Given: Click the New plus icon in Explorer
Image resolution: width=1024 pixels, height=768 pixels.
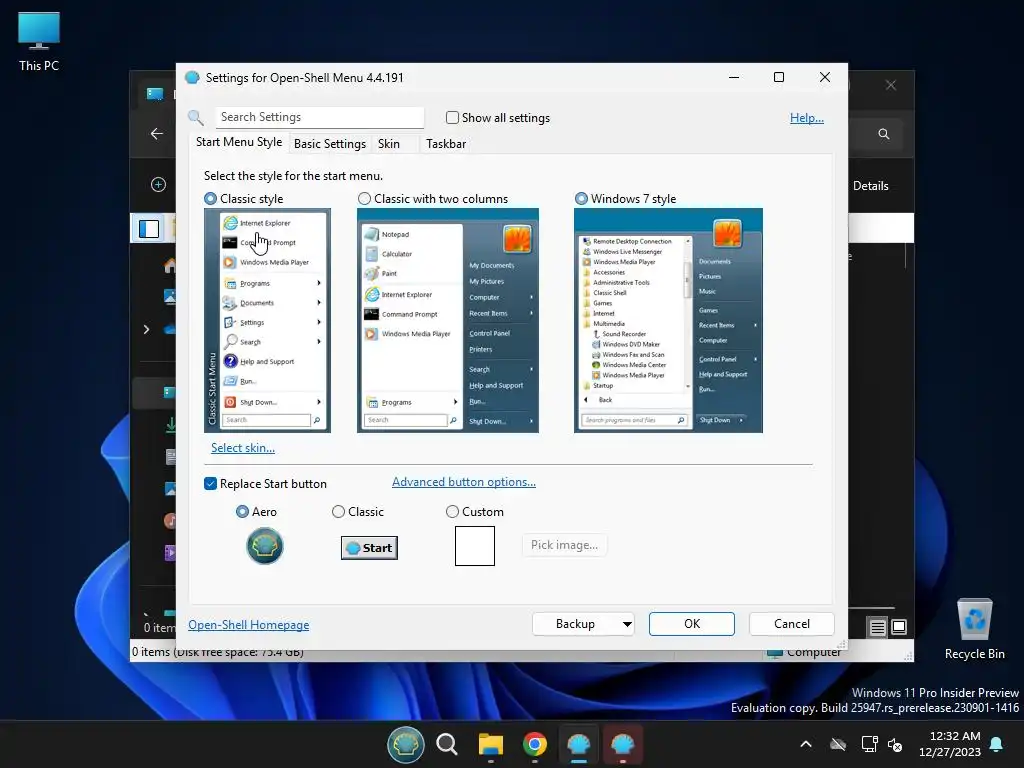Looking at the screenshot, I should pos(158,185).
